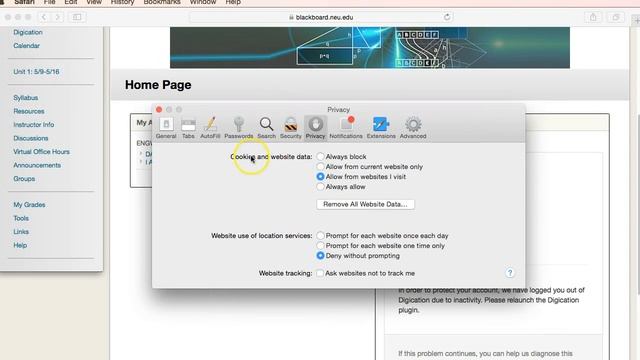Image resolution: width=640 pixels, height=360 pixels.
Task: Open the Help menu in menu bar
Action: point(233,2)
